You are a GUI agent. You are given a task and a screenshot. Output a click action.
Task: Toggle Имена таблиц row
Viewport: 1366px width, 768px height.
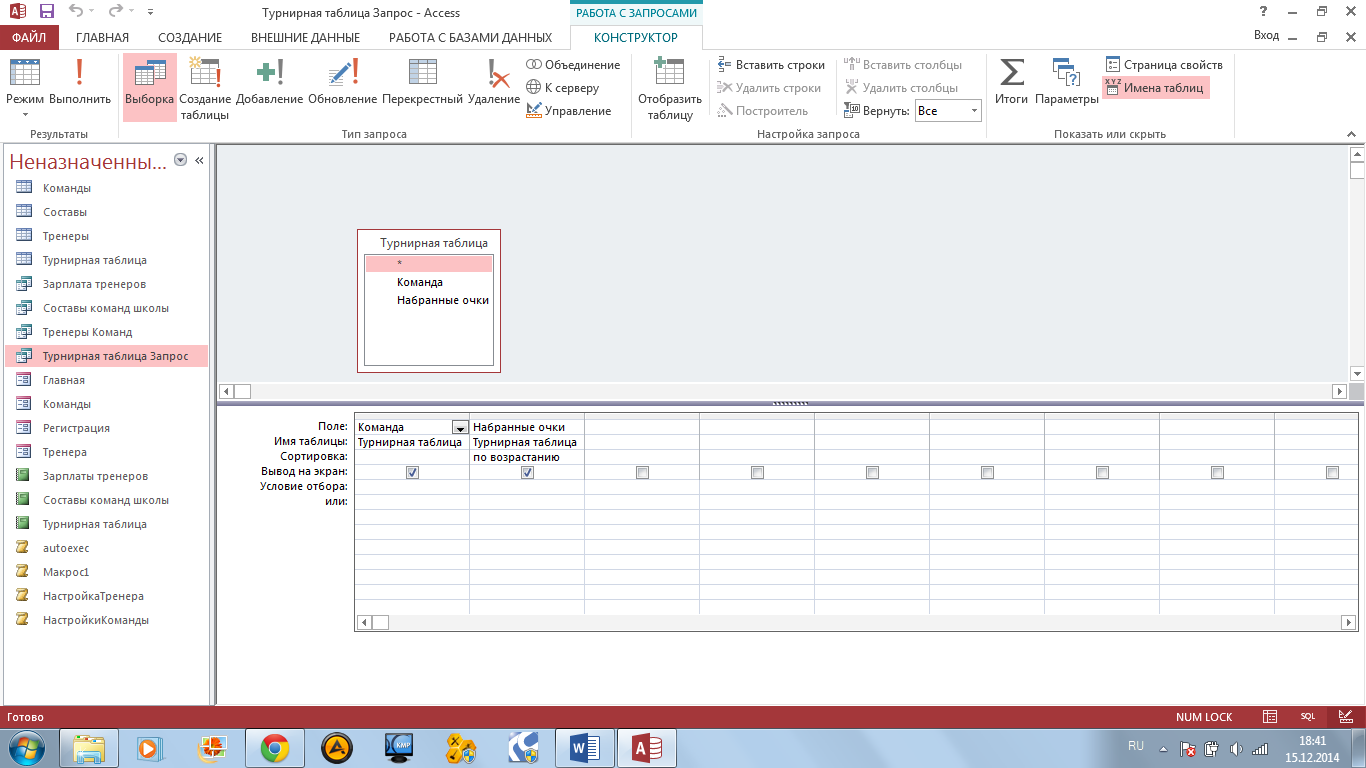pyautogui.click(x=1156, y=88)
